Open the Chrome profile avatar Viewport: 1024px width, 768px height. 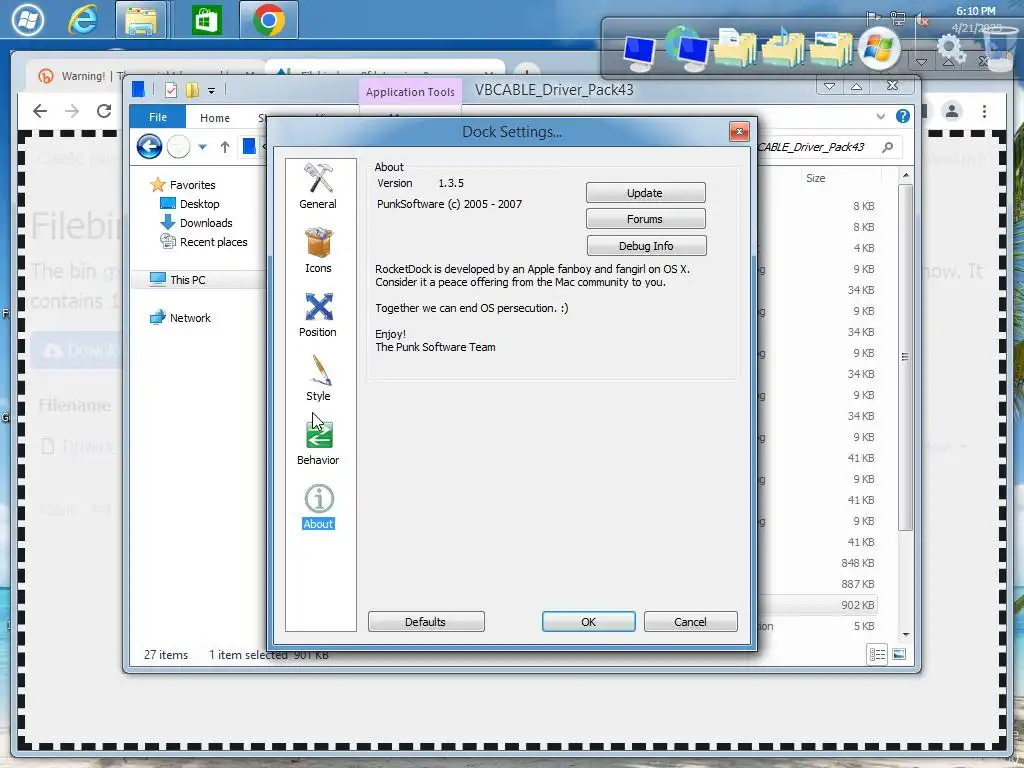point(952,111)
